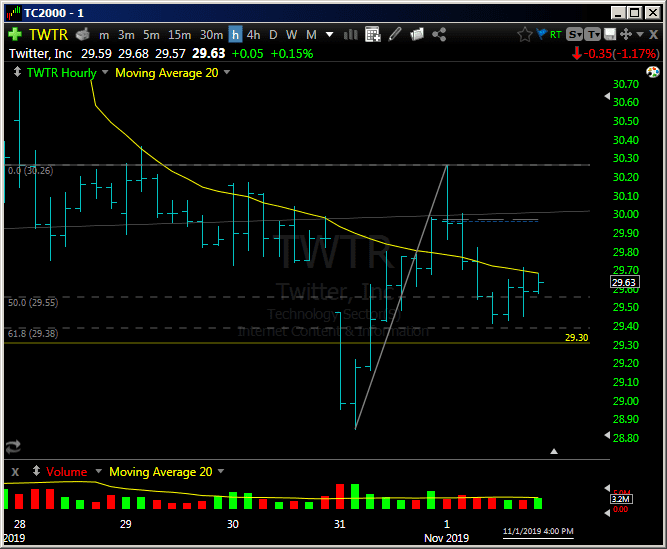Image resolution: width=667 pixels, height=549 pixels.
Task: Click the bar chart style icon
Action: tap(351, 35)
